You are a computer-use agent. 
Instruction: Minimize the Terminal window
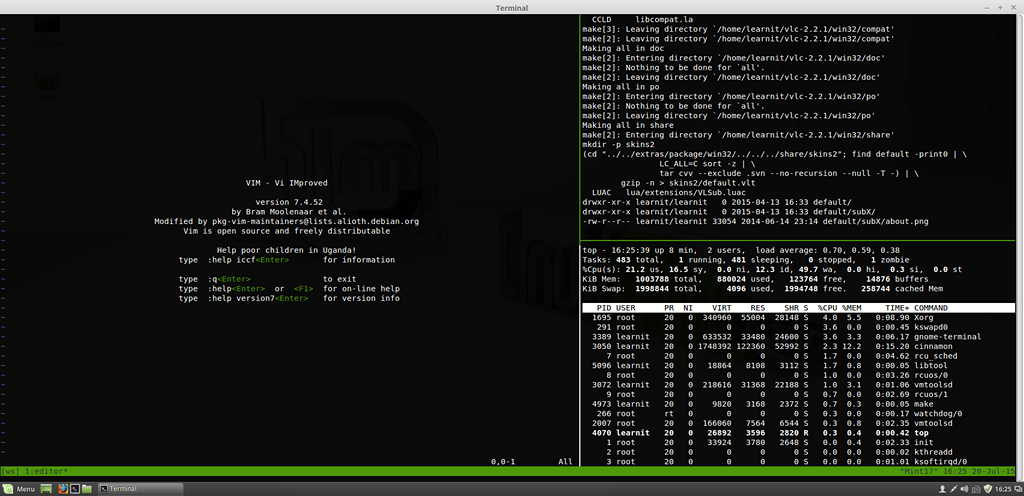pyautogui.click(x=989, y=7)
